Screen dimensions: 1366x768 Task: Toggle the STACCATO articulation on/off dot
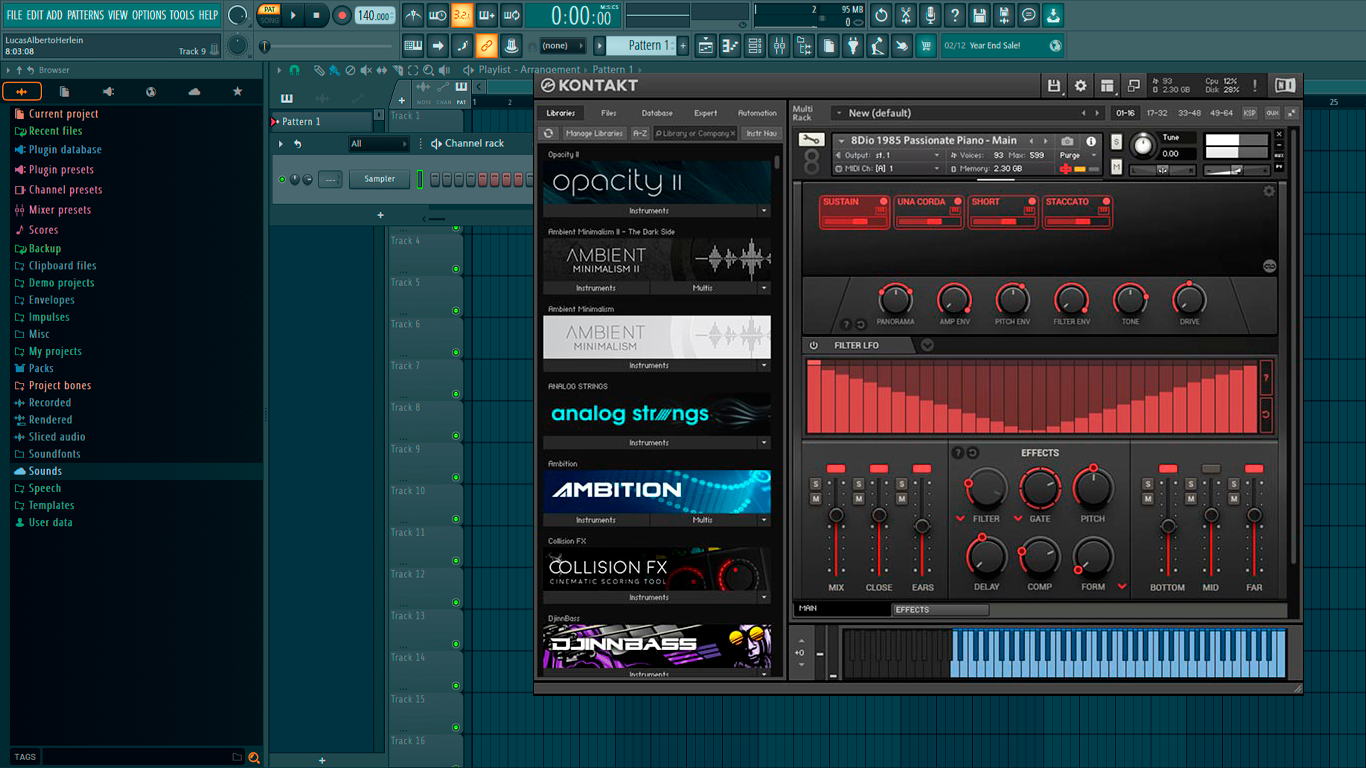tap(1104, 202)
